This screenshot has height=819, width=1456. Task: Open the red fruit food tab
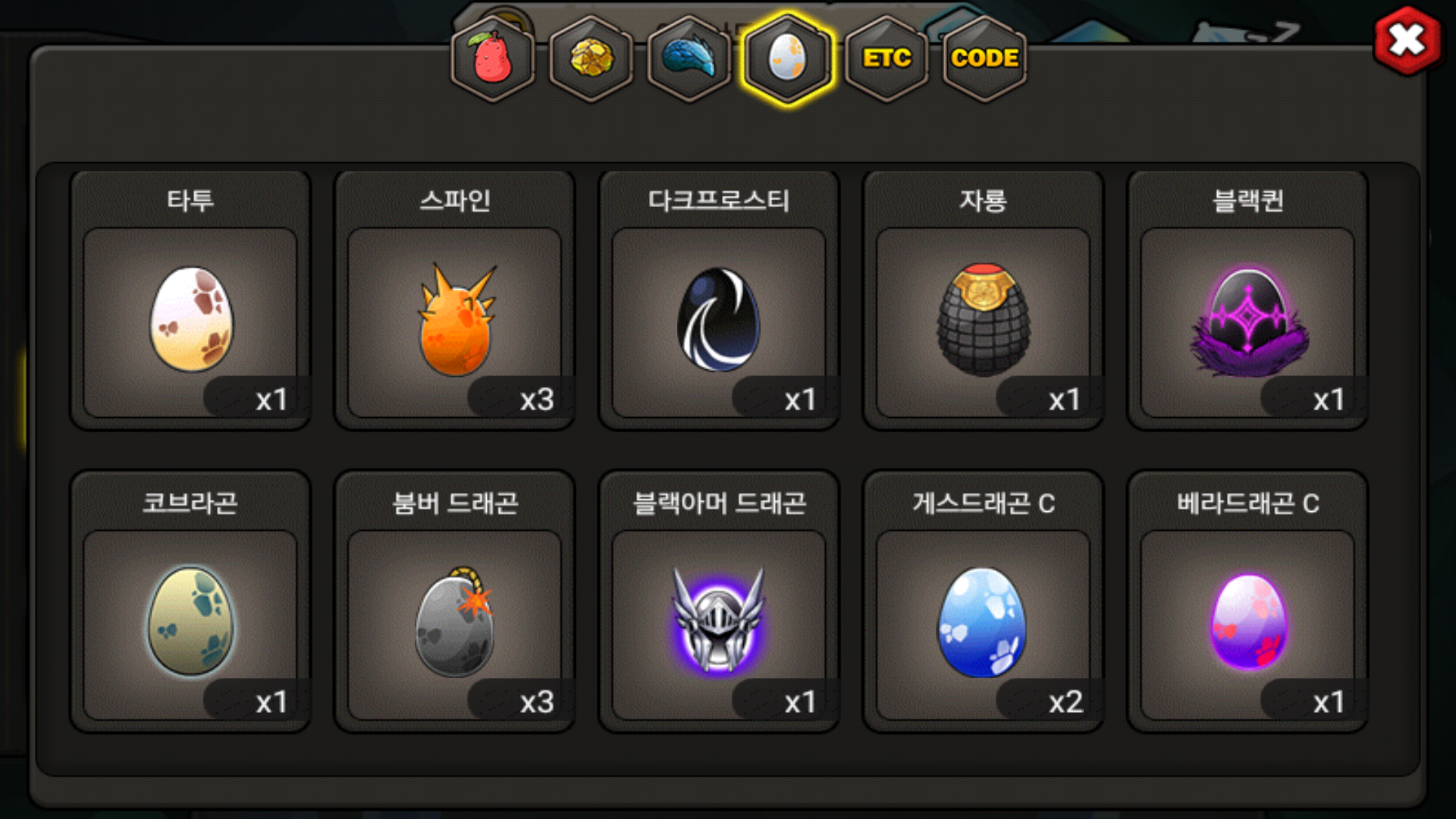(x=493, y=59)
